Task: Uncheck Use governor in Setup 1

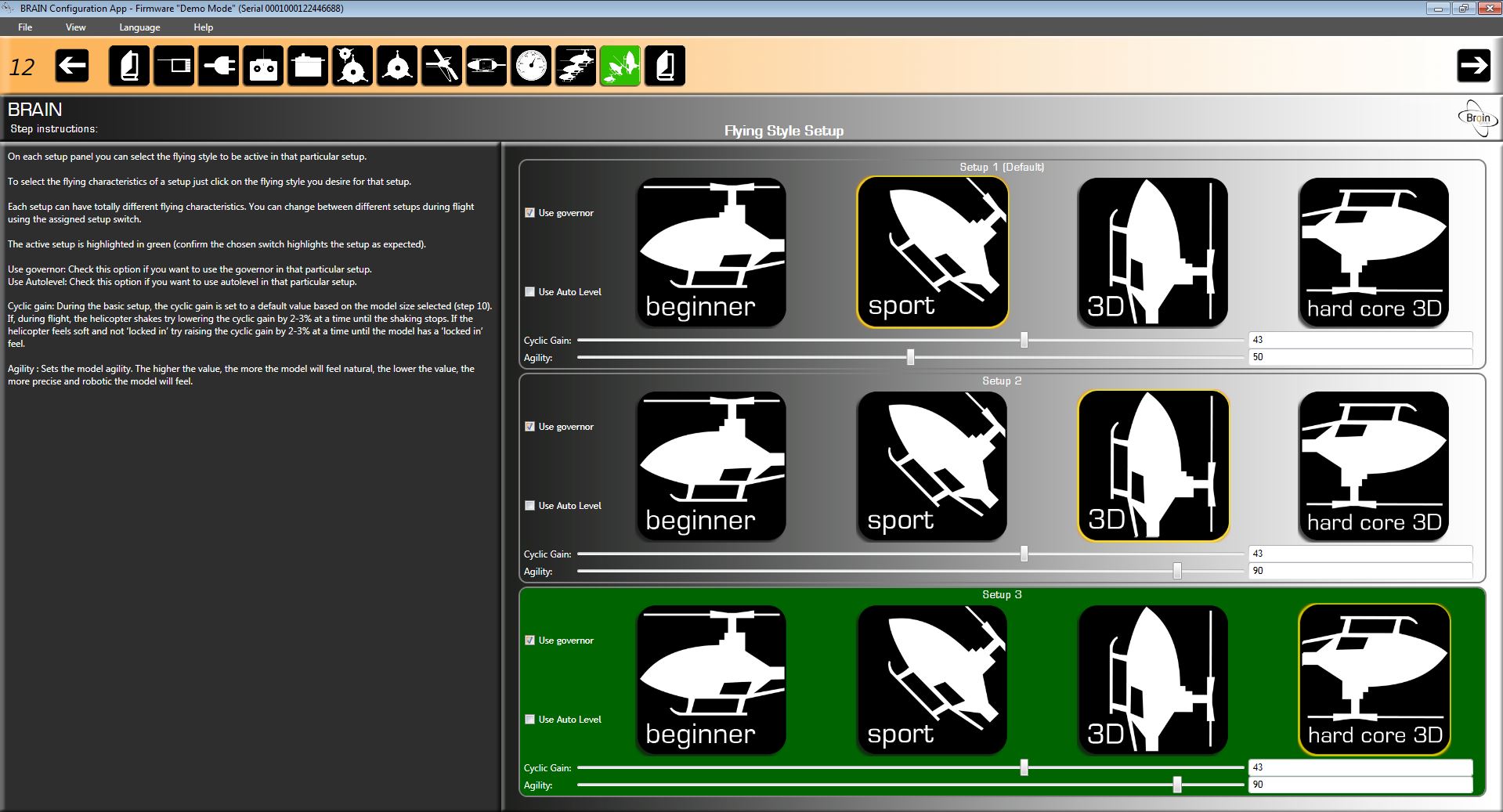Action: (x=530, y=213)
